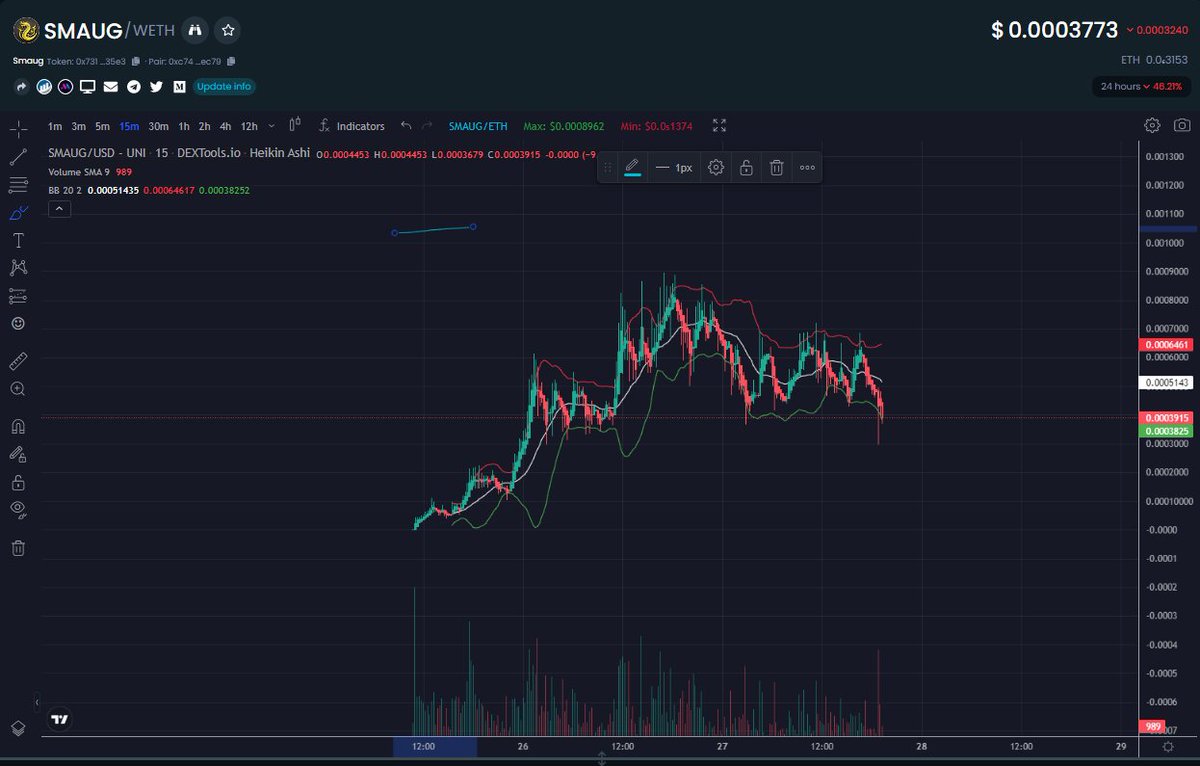Switch to the 30m timeframe
Image resolution: width=1200 pixels, height=766 pixels.
click(158, 126)
